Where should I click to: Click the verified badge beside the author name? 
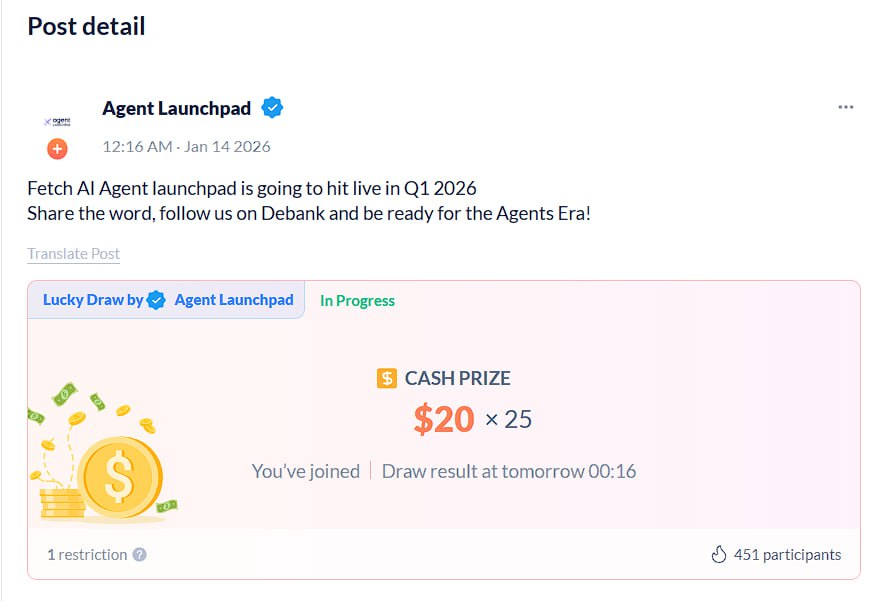point(272,108)
